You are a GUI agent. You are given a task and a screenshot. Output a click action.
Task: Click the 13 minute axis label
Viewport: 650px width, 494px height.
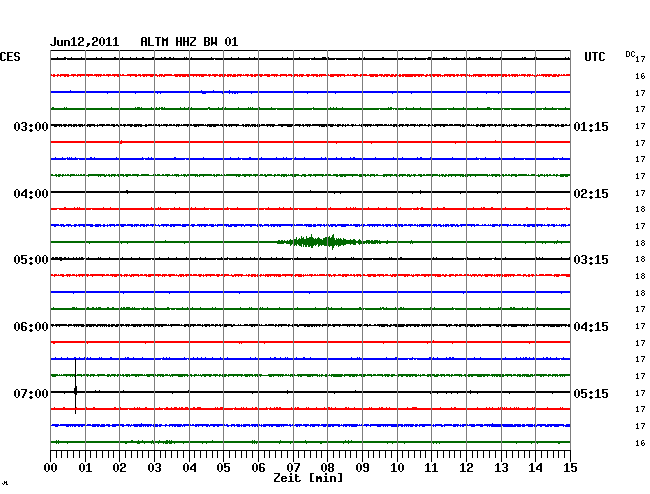tap(501, 468)
